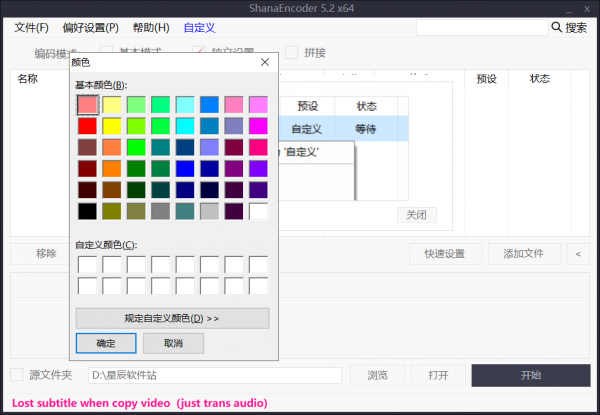Pick the black color swatch
The height and width of the screenshot is (415, 600).
pyautogui.click(x=87, y=211)
